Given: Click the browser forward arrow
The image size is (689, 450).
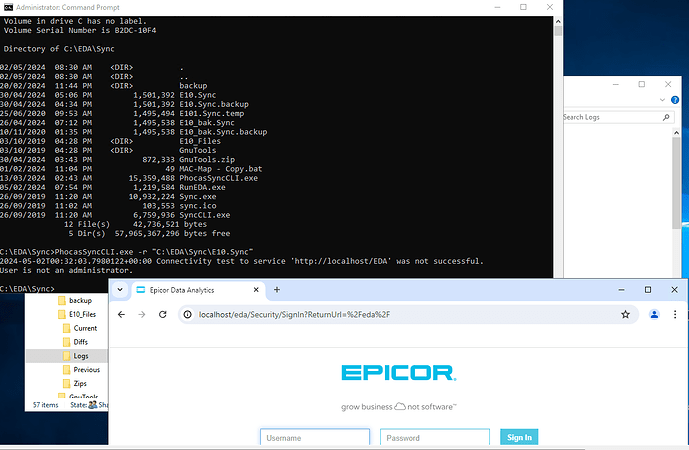Looking at the screenshot, I should (x=141, y=315).
